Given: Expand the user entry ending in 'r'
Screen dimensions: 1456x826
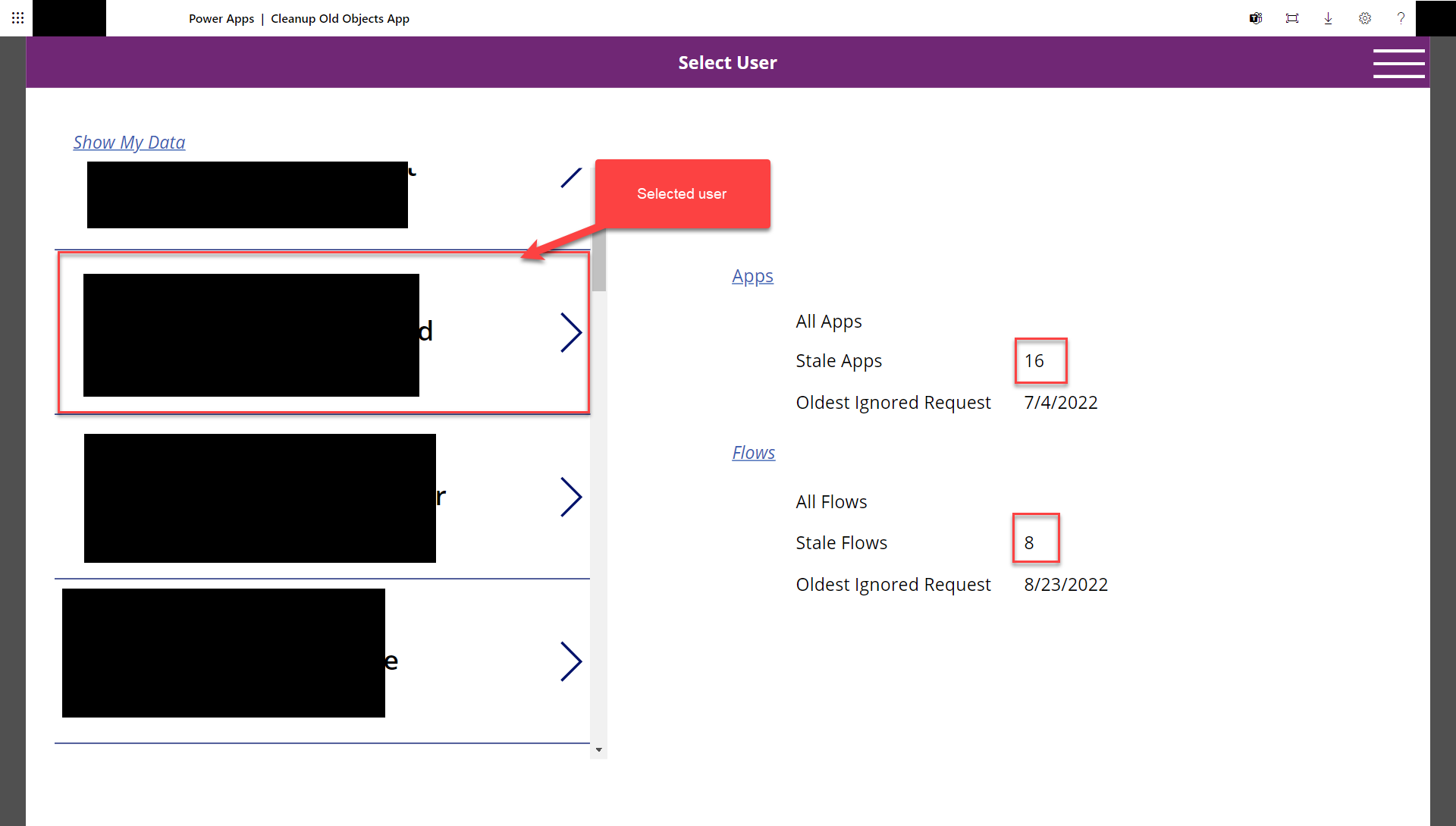Looking at the screenshot, I should [571, 497].
